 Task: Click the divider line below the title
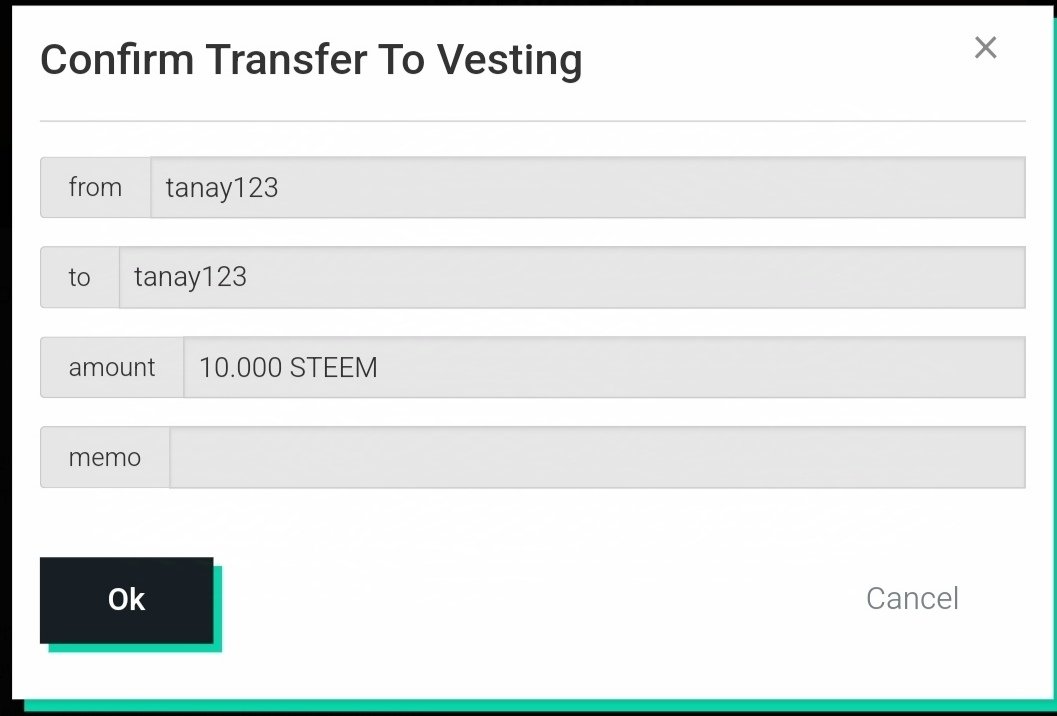tap(532, 121)
